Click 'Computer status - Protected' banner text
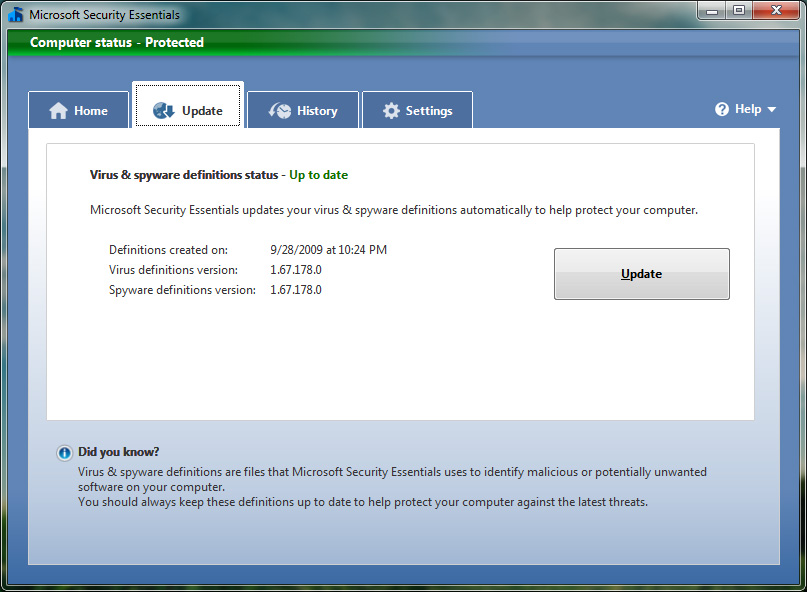Viewport: 807px width, 592px height. point(117,42)
